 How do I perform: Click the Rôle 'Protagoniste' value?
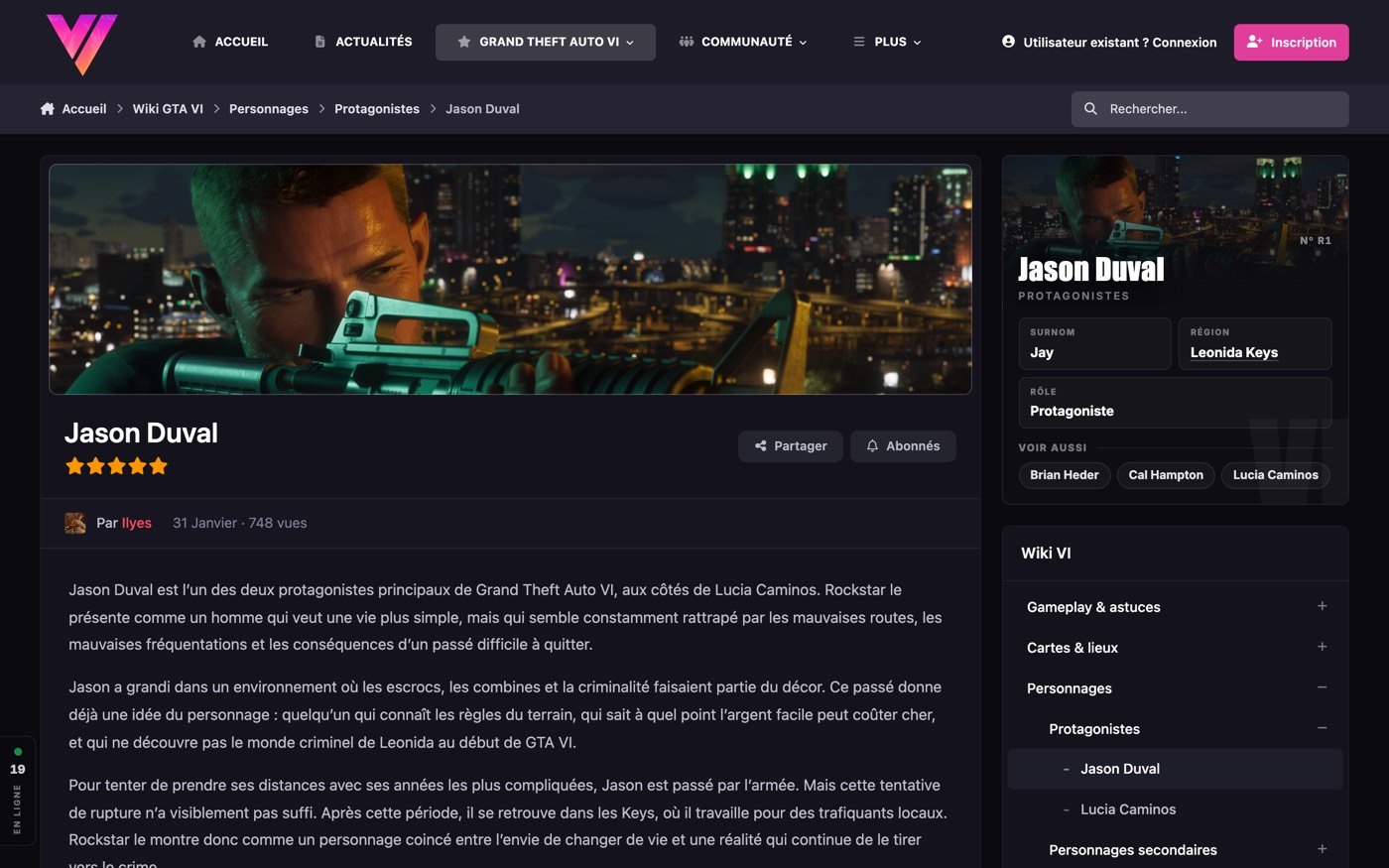(1072, 411)
